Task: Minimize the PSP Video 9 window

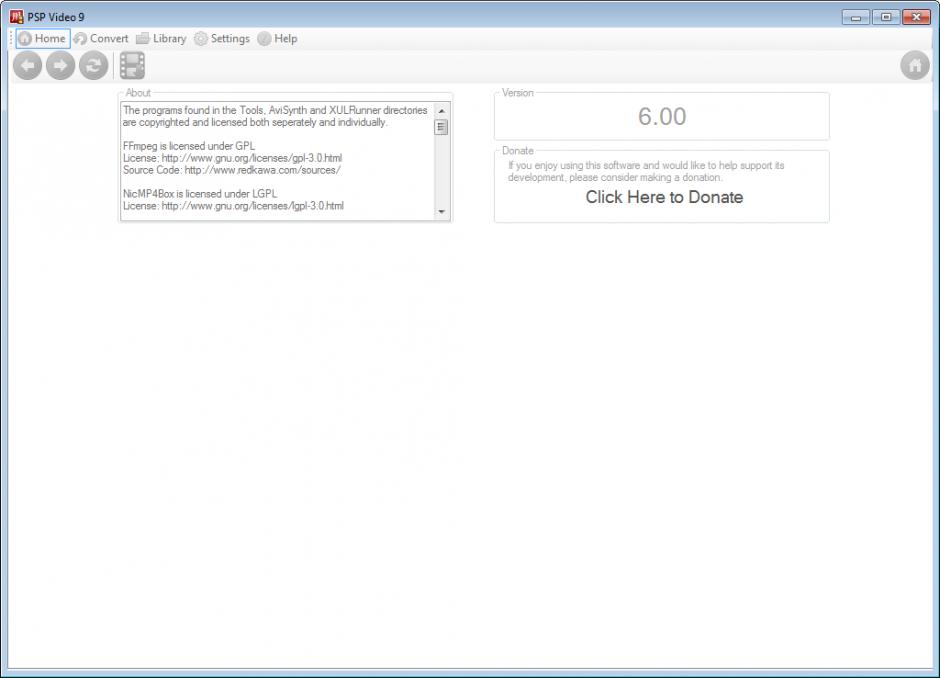Action: pos(855,17)
